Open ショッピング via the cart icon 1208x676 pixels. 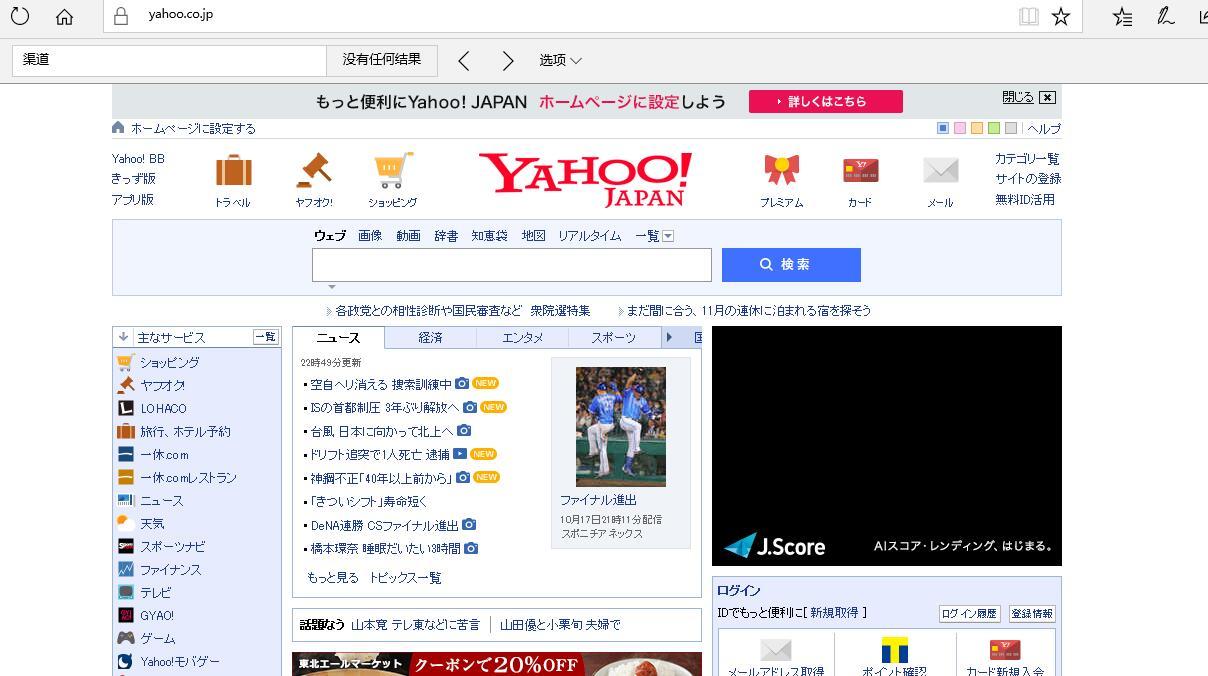(x=392, y=172)
